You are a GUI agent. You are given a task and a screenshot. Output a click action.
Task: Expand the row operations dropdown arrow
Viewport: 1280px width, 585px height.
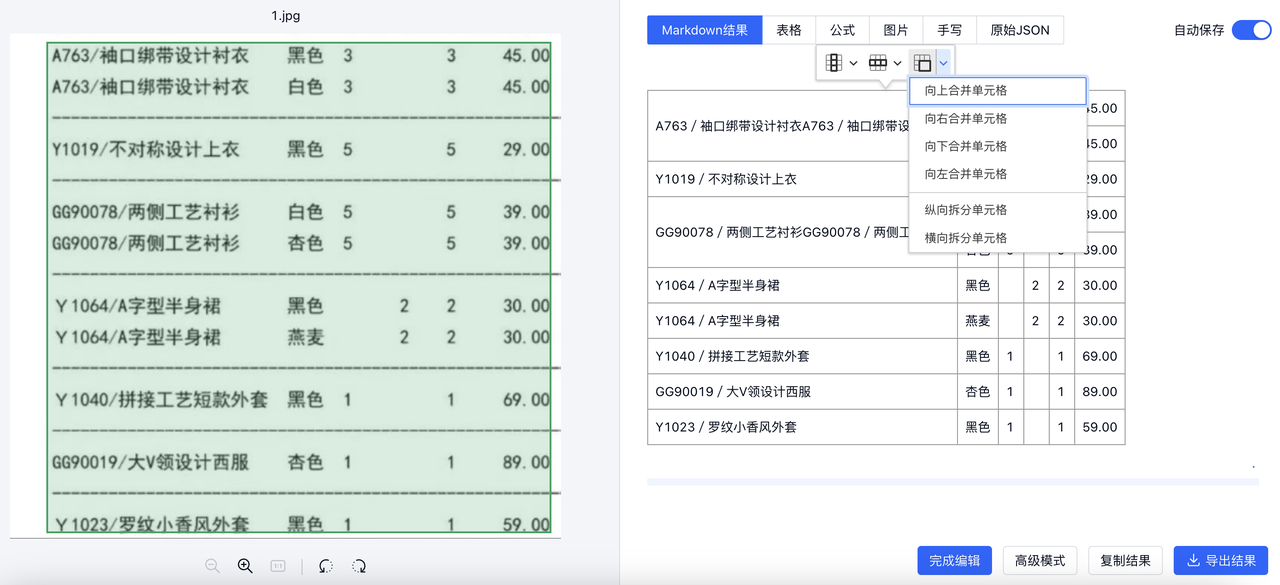coord(897,63)
